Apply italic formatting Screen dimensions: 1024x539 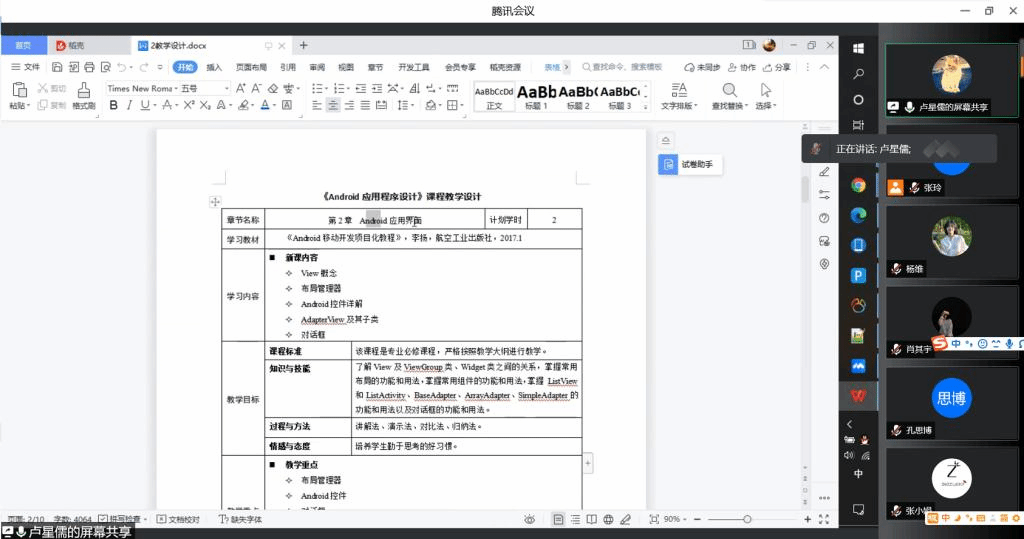click(x=130, y=105)
